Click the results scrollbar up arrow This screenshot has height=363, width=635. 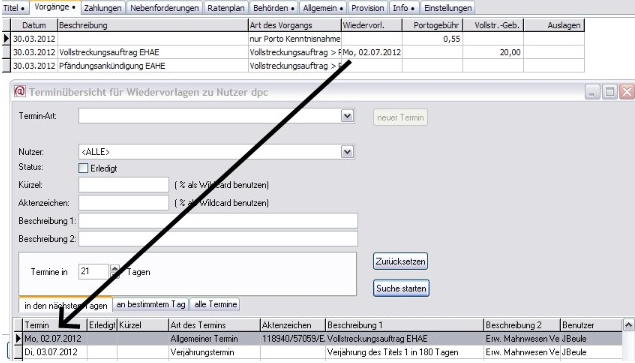tap(628, 325)
